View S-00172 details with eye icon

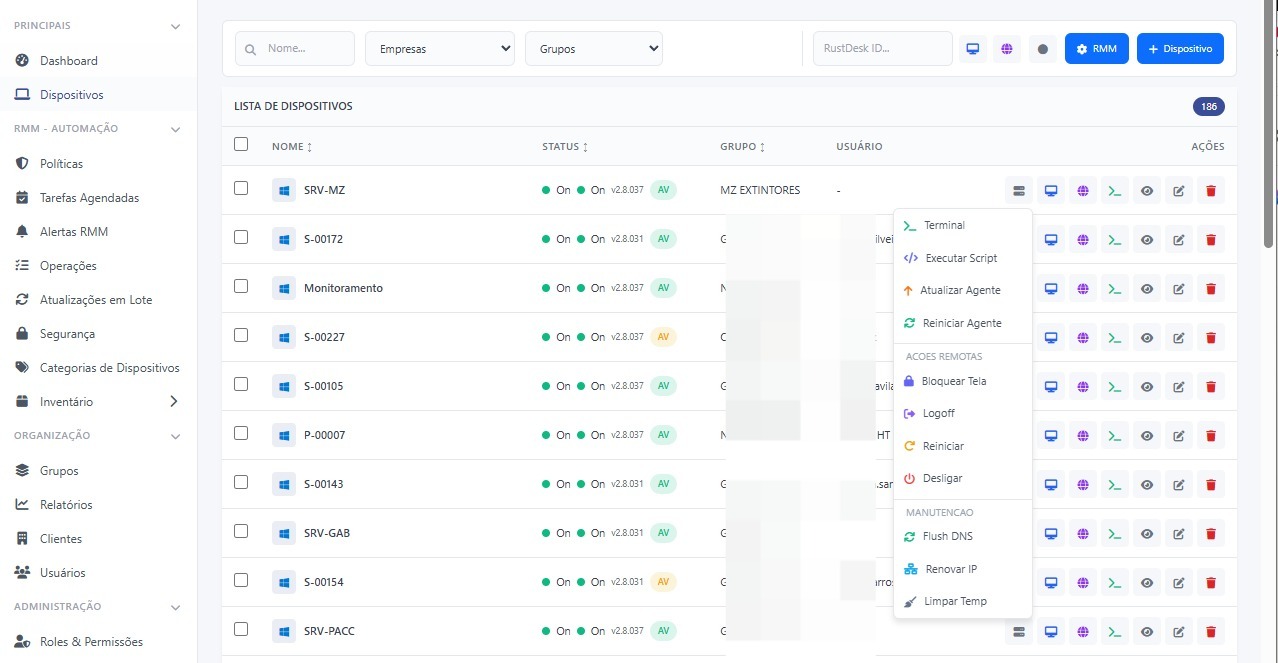(x=1147, y=239)
